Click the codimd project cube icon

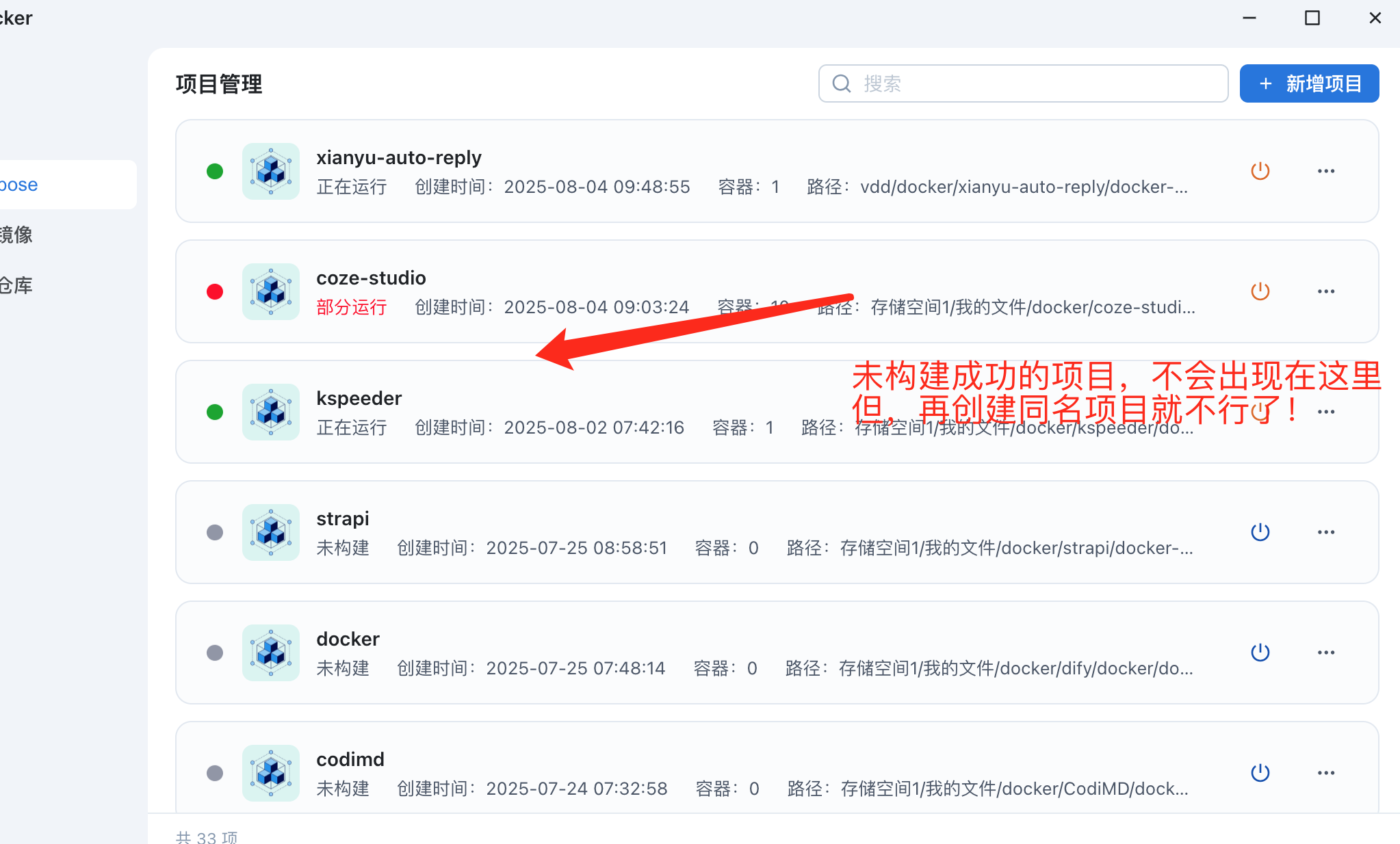(271, 773)
